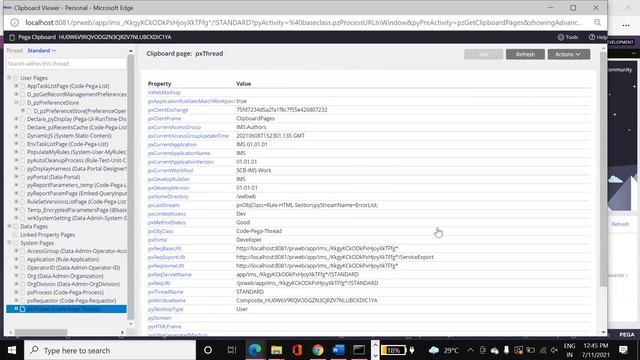Expand the EnvTaskListPage node

click(x=16, y=144)
